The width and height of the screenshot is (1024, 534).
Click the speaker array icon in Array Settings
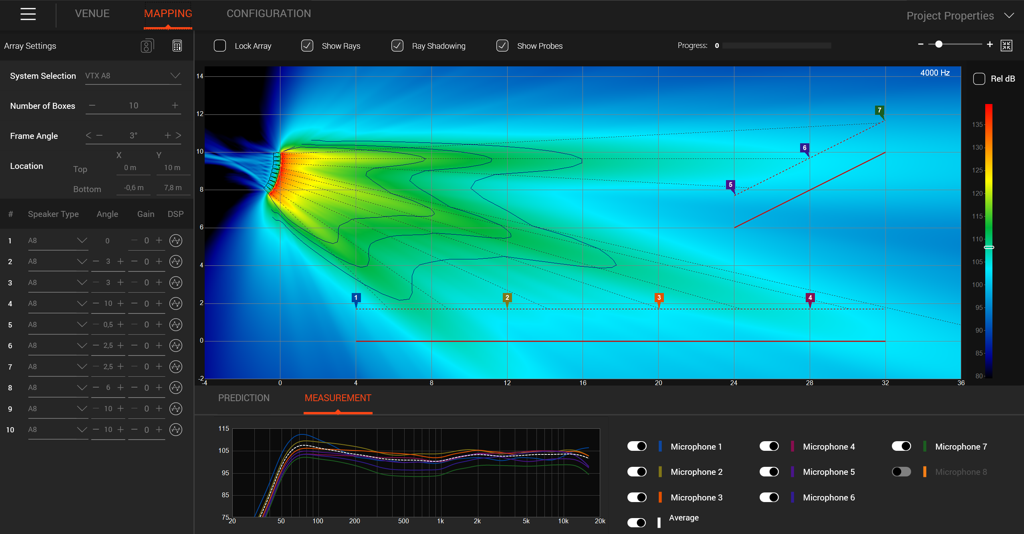click(x=147, y=46)
